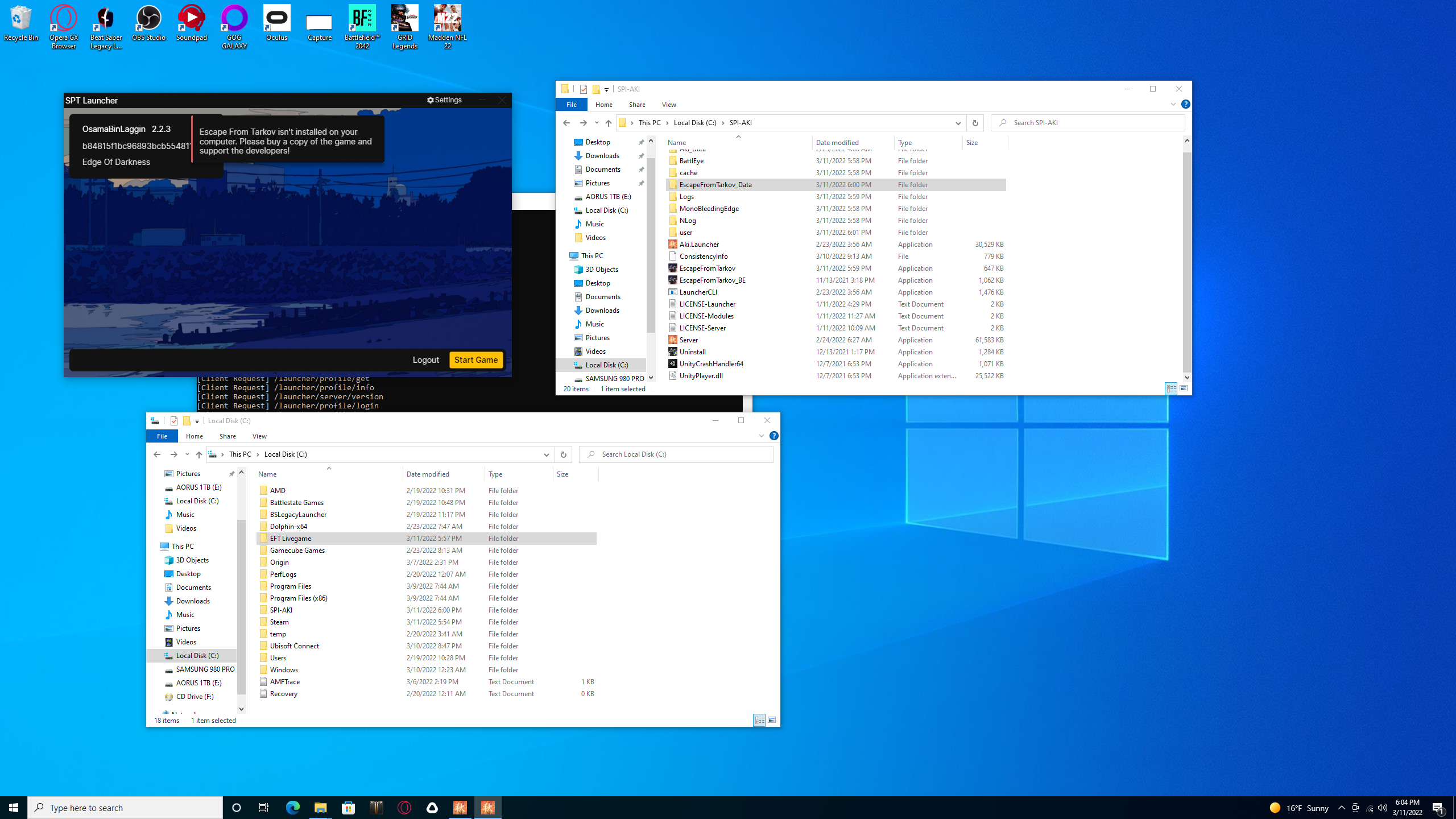Open Microsoft Edge from the taskbar
The width and height of the screenshot is (1456, 819).
tap(292, 808)
